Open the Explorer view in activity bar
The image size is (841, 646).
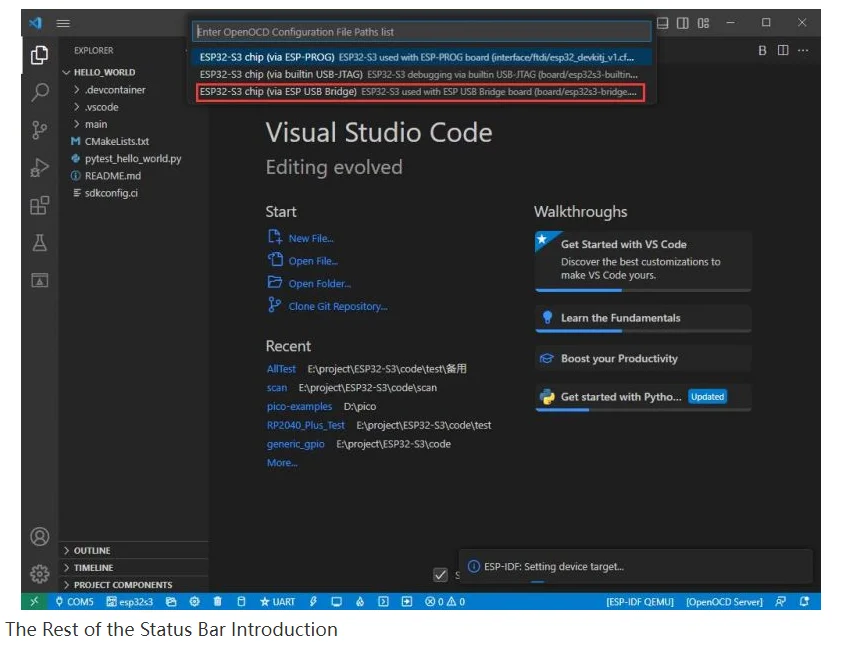[39, 55]
